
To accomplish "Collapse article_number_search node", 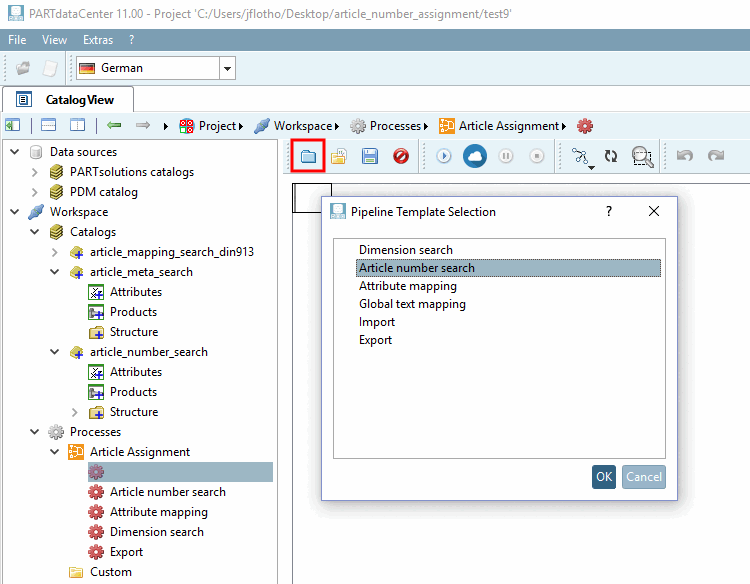I will [55, 352].
